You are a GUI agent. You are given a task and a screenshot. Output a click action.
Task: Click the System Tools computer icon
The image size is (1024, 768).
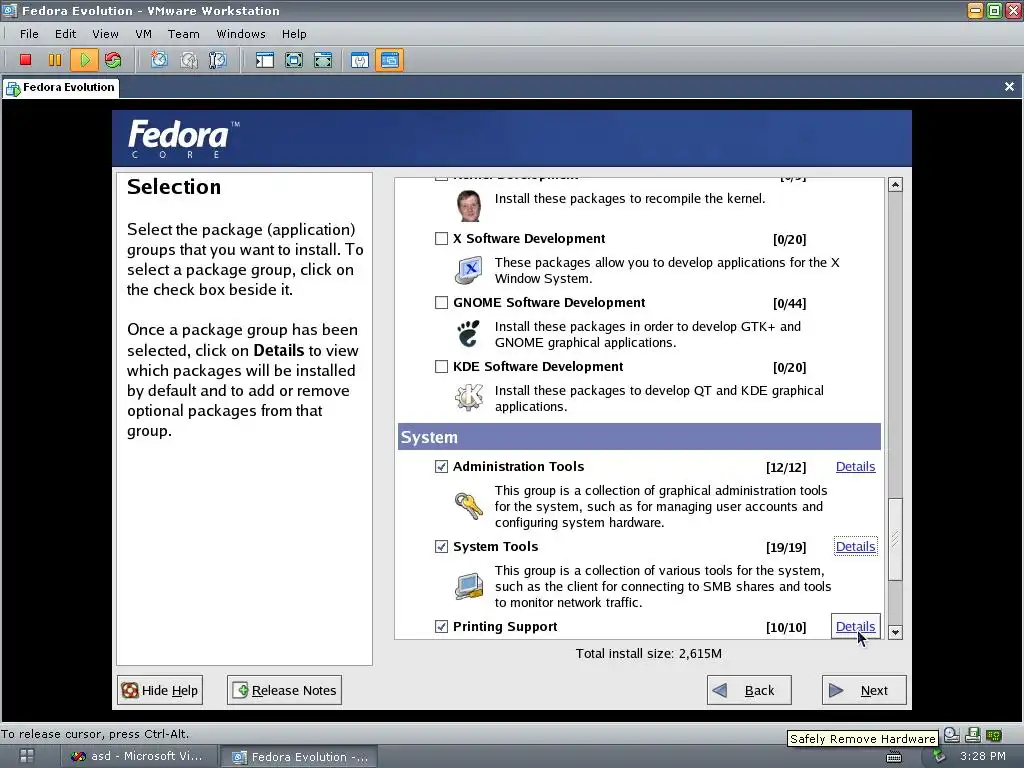(x=468, y=586)
